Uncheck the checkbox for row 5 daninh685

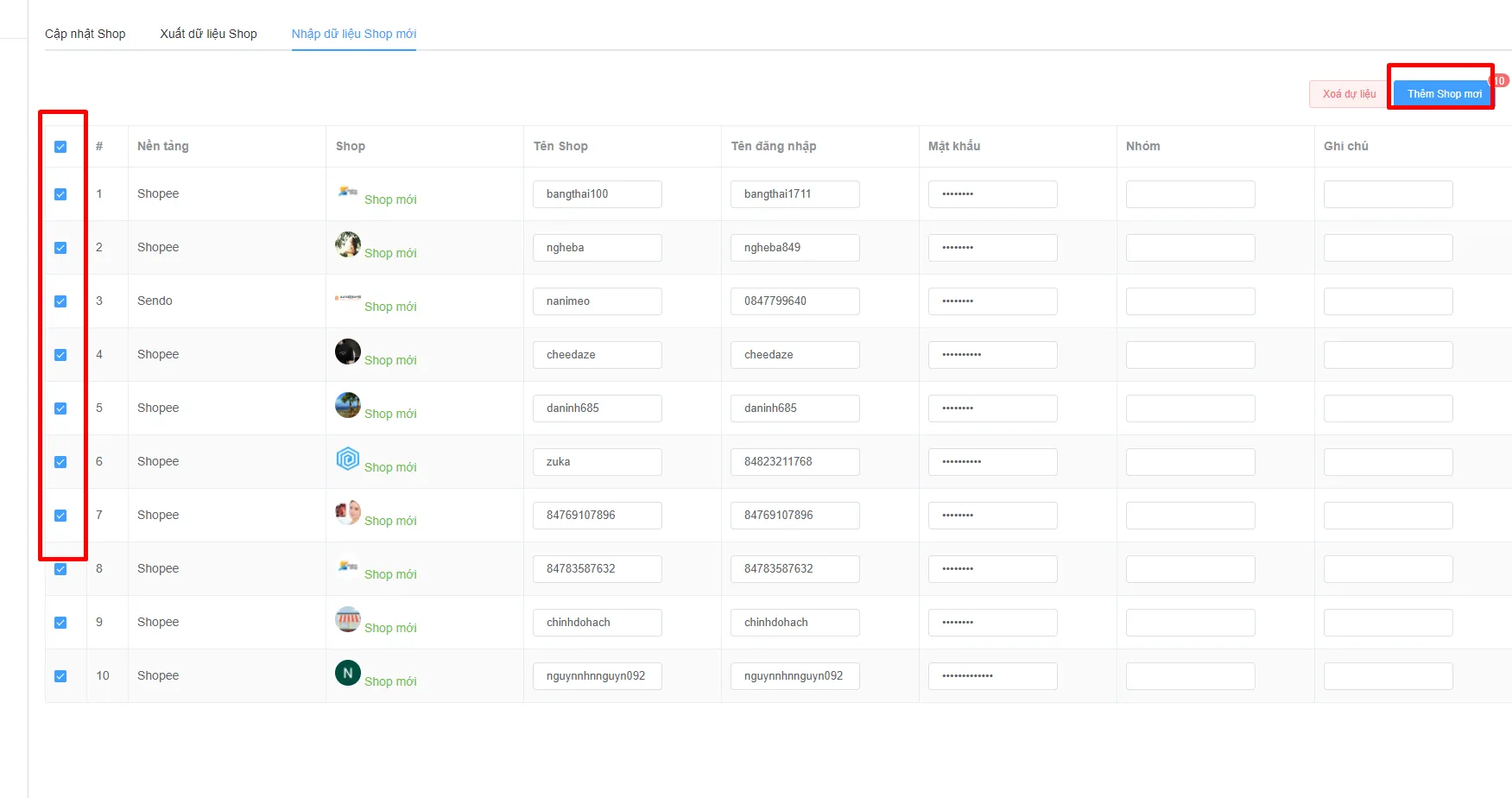(60, 408)
